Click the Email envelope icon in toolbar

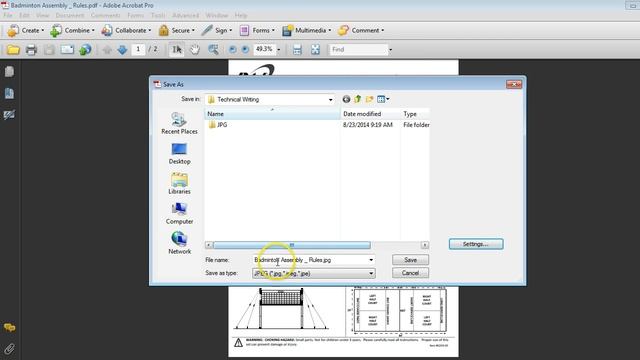click(x=67, y=50)
